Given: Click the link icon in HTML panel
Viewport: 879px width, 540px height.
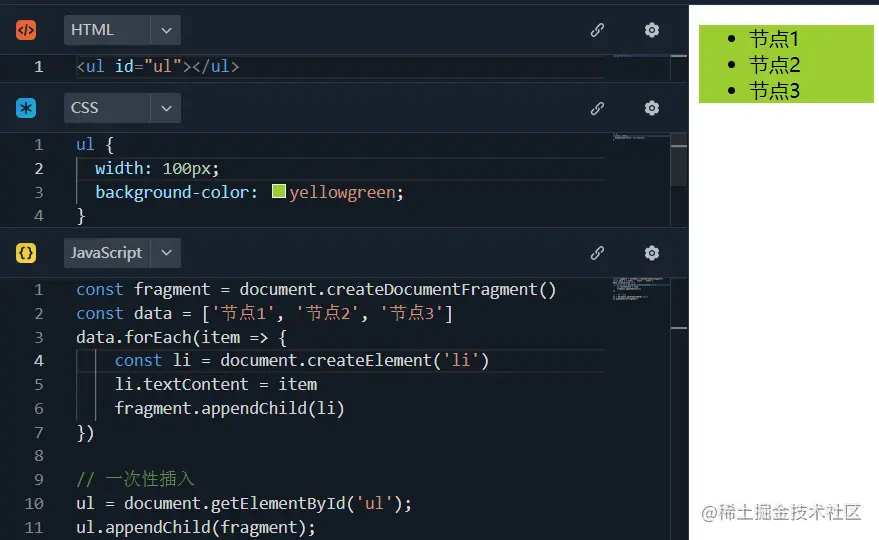Looking at the screenshot, I should (x=598, y=30).
